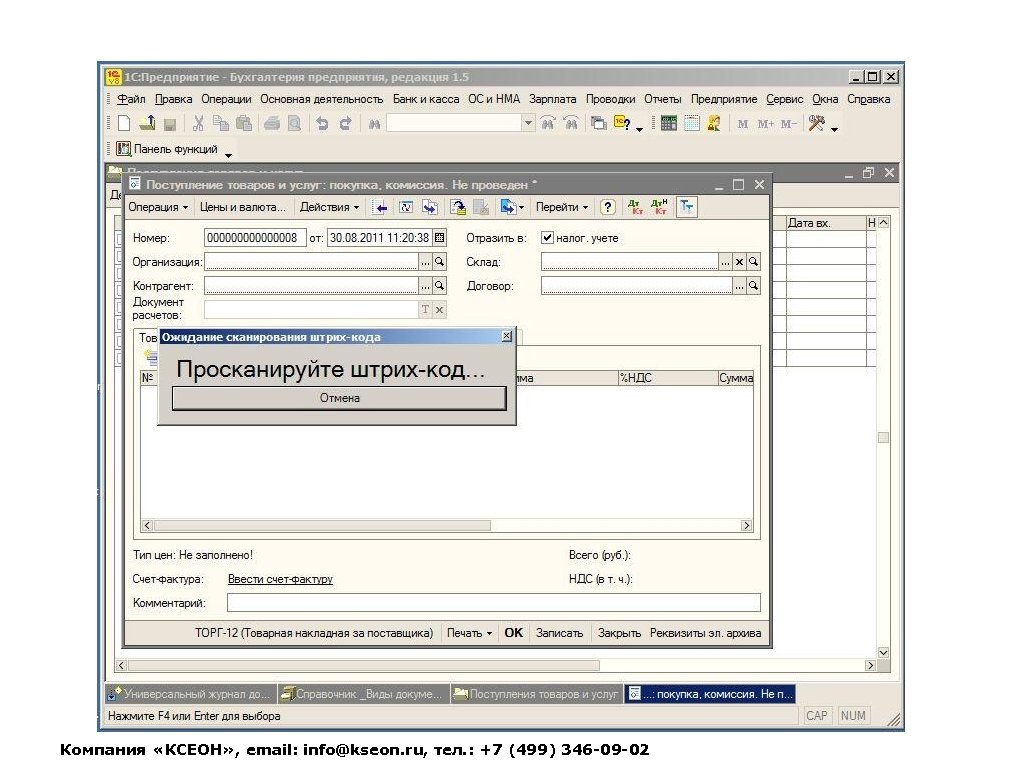The image size is (1024, 768).
Task: Click magnifier icon next to Организация field
Action: [440, 262]
